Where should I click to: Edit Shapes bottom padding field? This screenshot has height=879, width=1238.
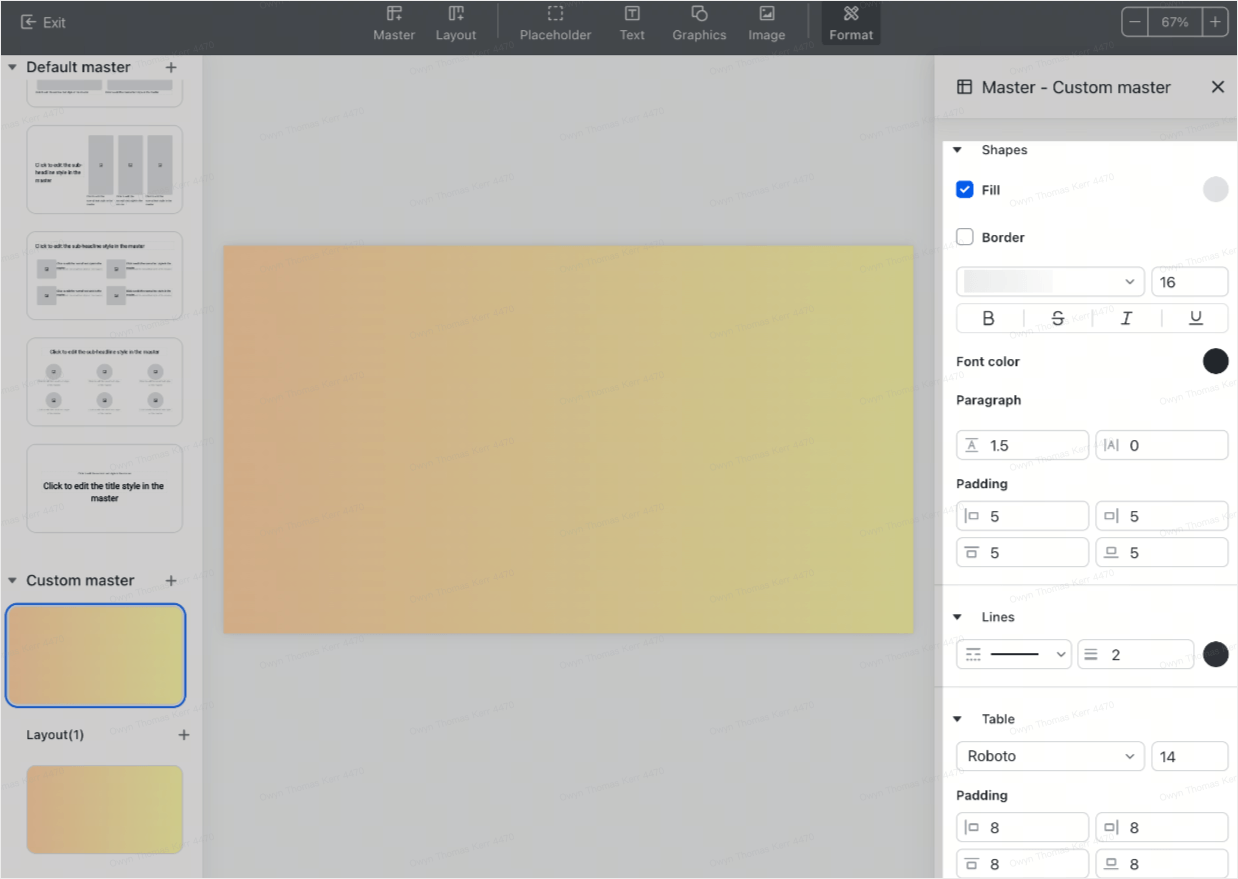coord(1162,552)
